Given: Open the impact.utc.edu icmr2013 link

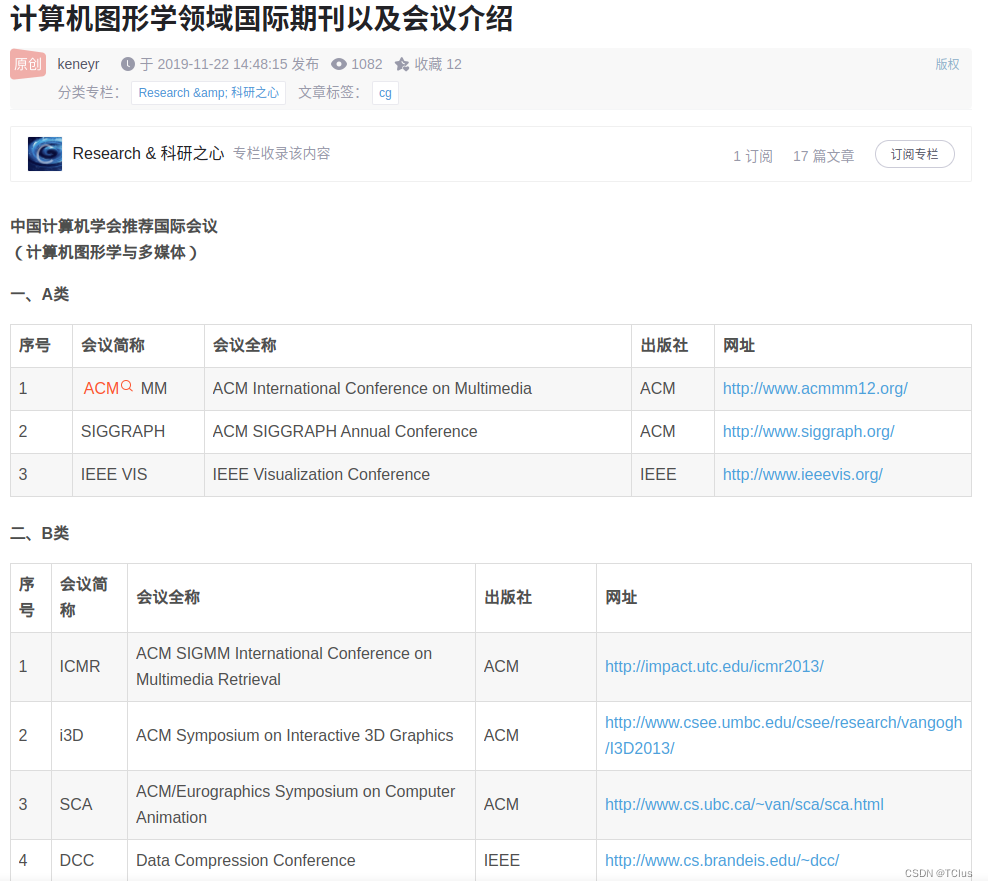Looking at the screenshot, I should pos(714,667).
